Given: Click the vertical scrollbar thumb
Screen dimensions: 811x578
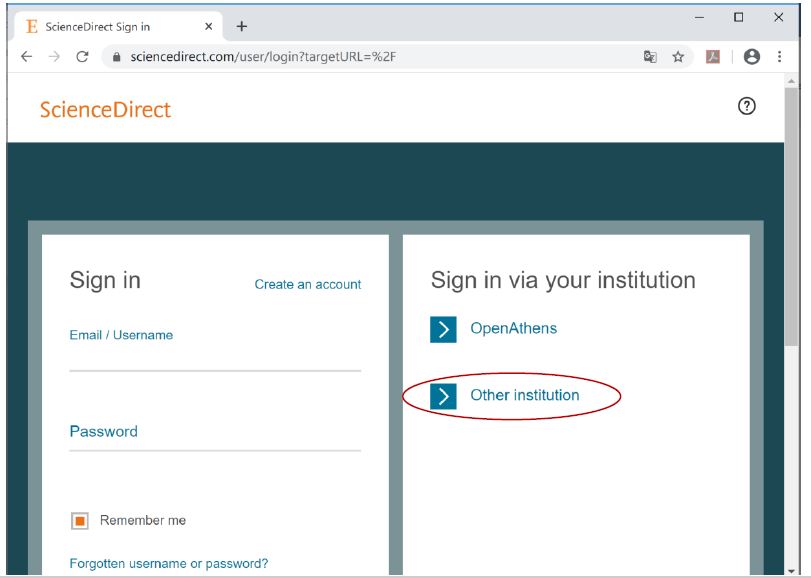Looking at the screenshot, I should click(x=791, y=217).
